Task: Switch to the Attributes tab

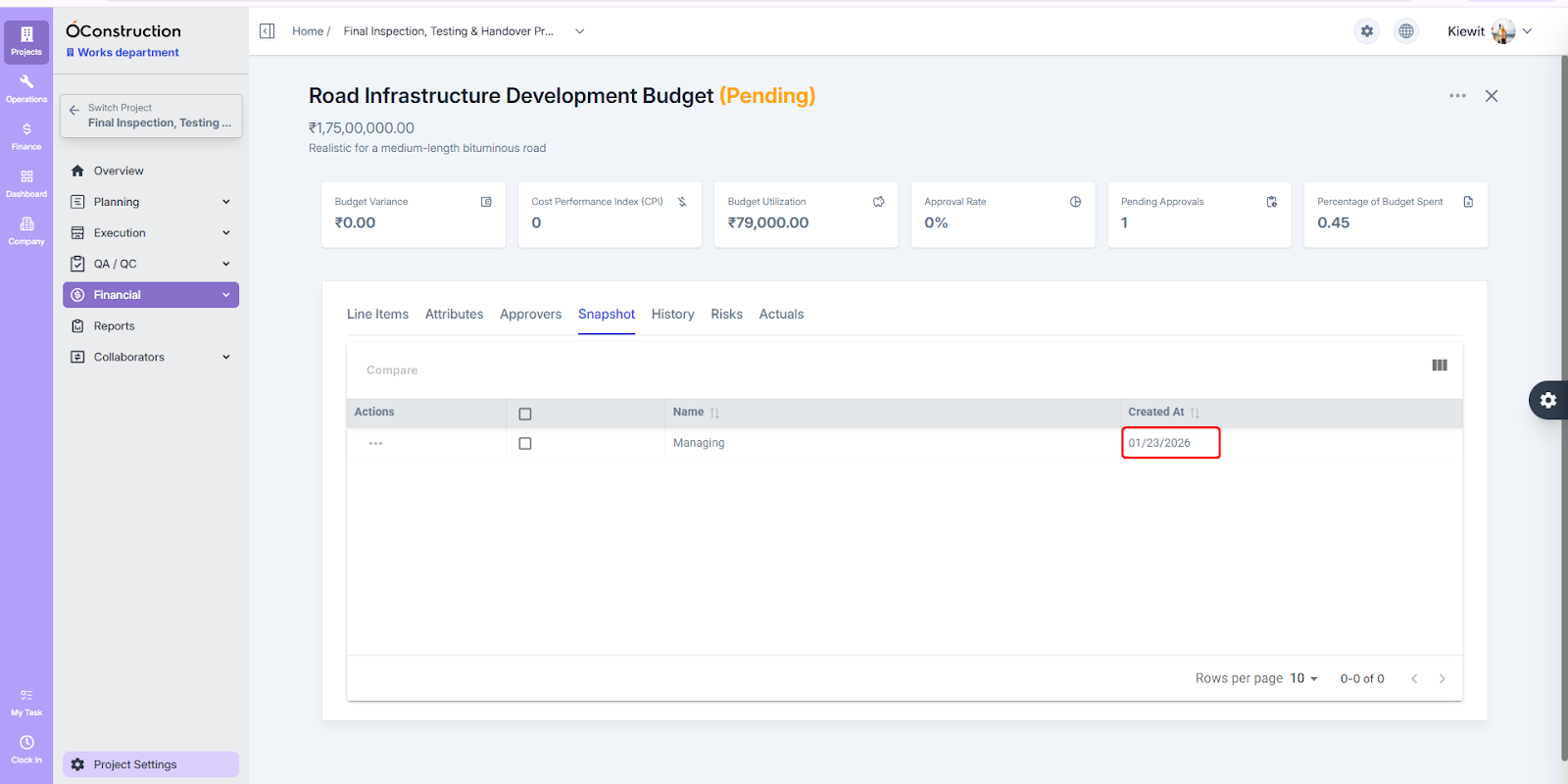Action: pos(454,314)
